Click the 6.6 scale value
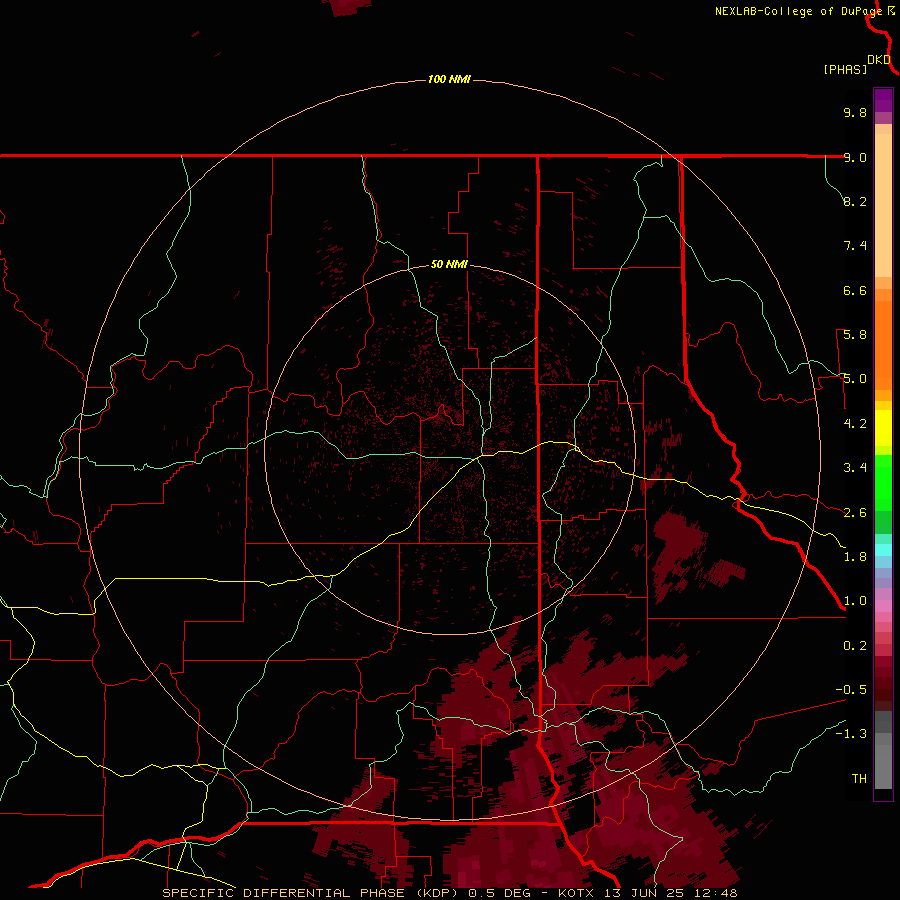 click(x=855, y=290)
